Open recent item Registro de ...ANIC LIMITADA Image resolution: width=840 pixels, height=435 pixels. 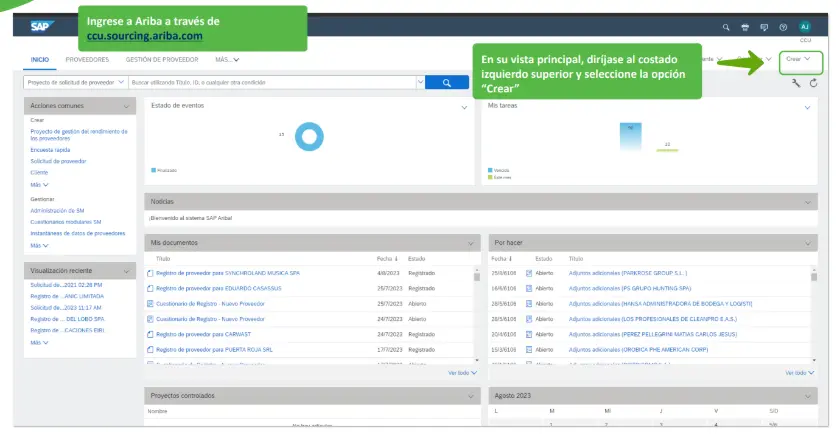pos(67,296)
